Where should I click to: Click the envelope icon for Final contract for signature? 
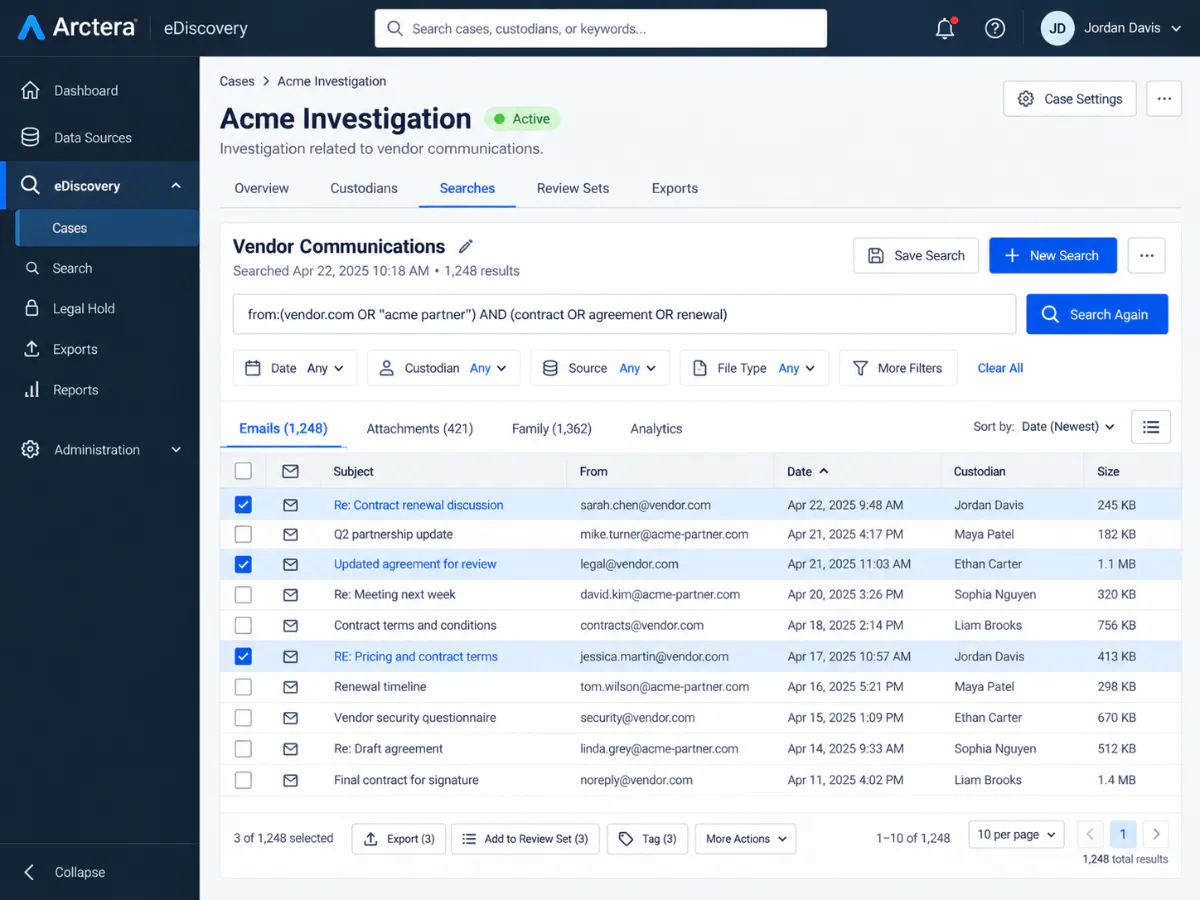point(290,780)
